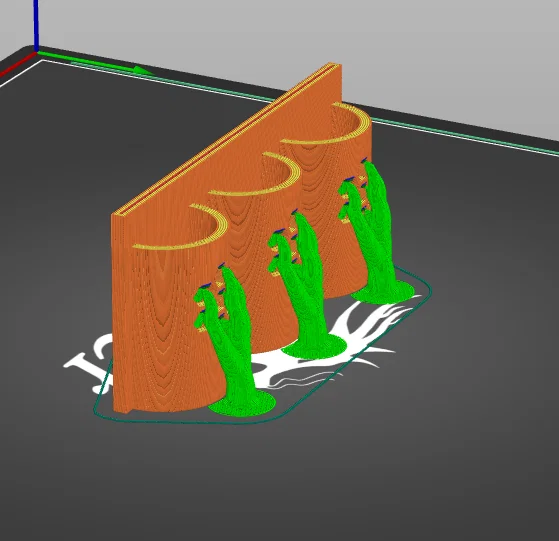Click the blue Z axis line

[36, 25]
